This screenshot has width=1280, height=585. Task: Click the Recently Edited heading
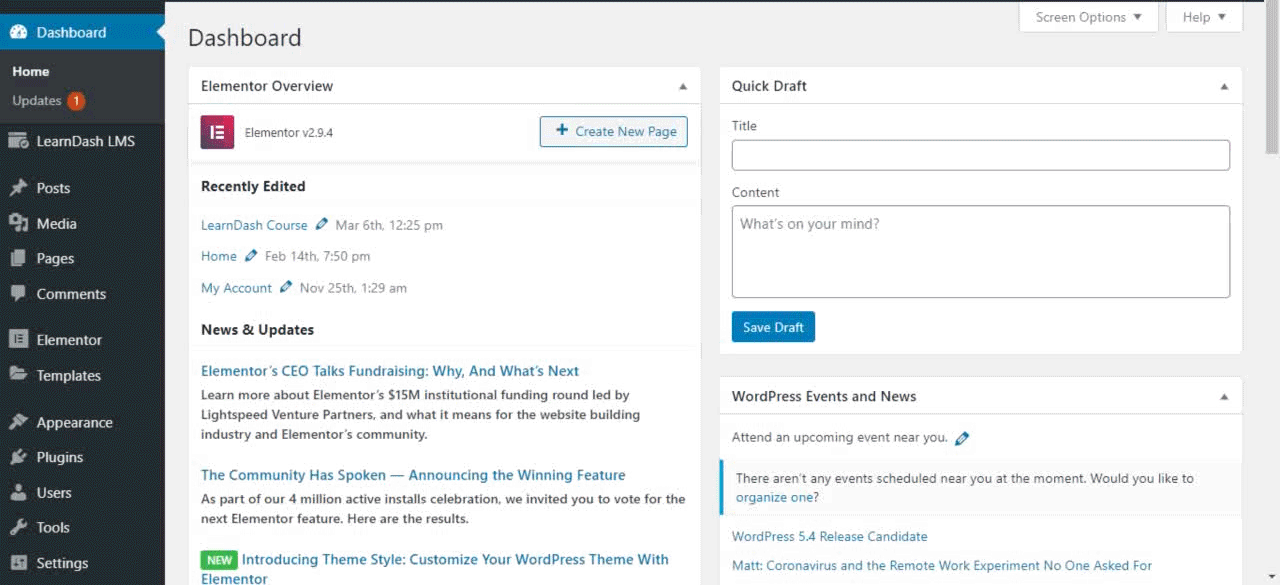click(253, 186)
